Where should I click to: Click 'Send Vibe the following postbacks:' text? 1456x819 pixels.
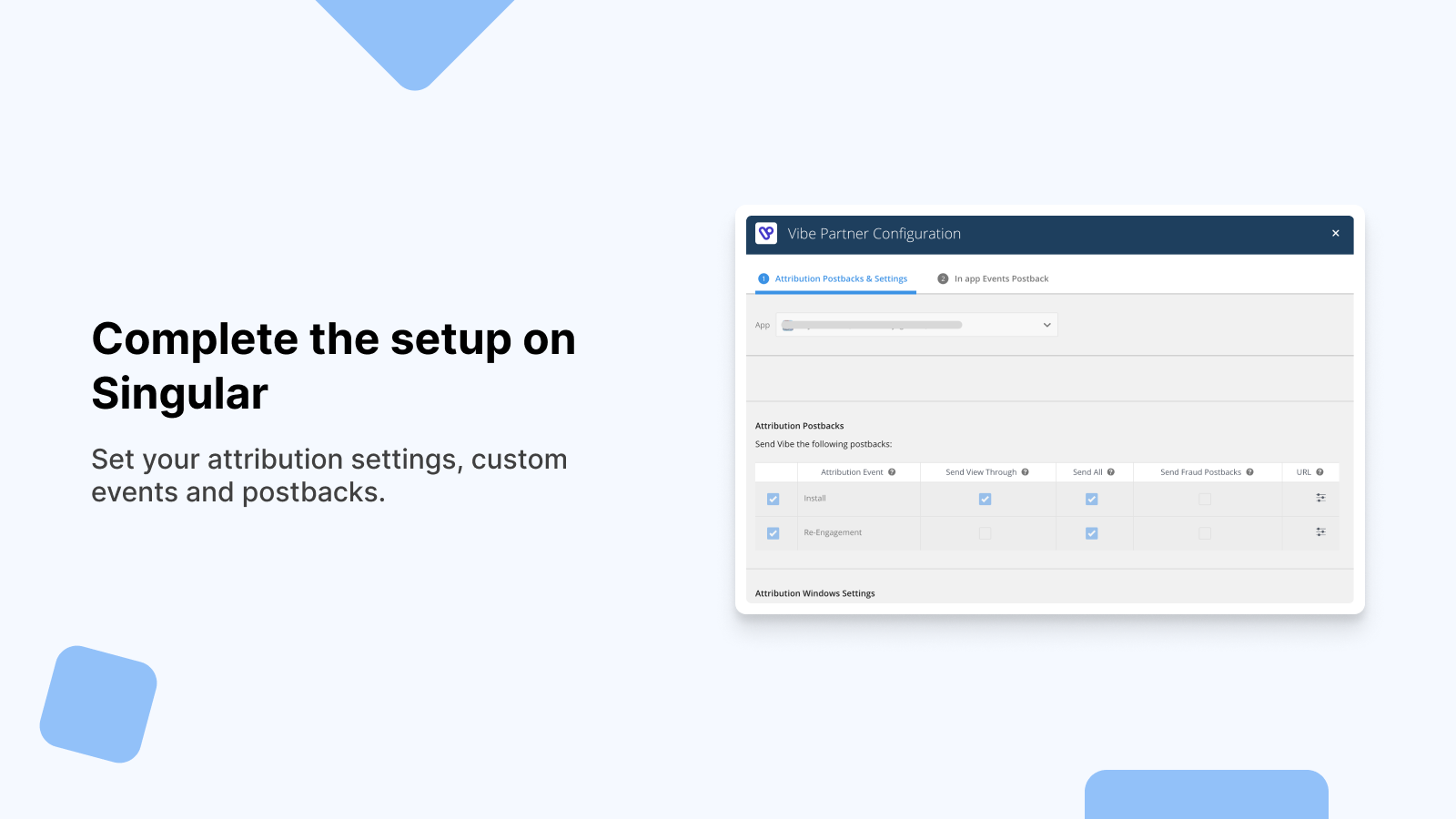coord(824,444)
